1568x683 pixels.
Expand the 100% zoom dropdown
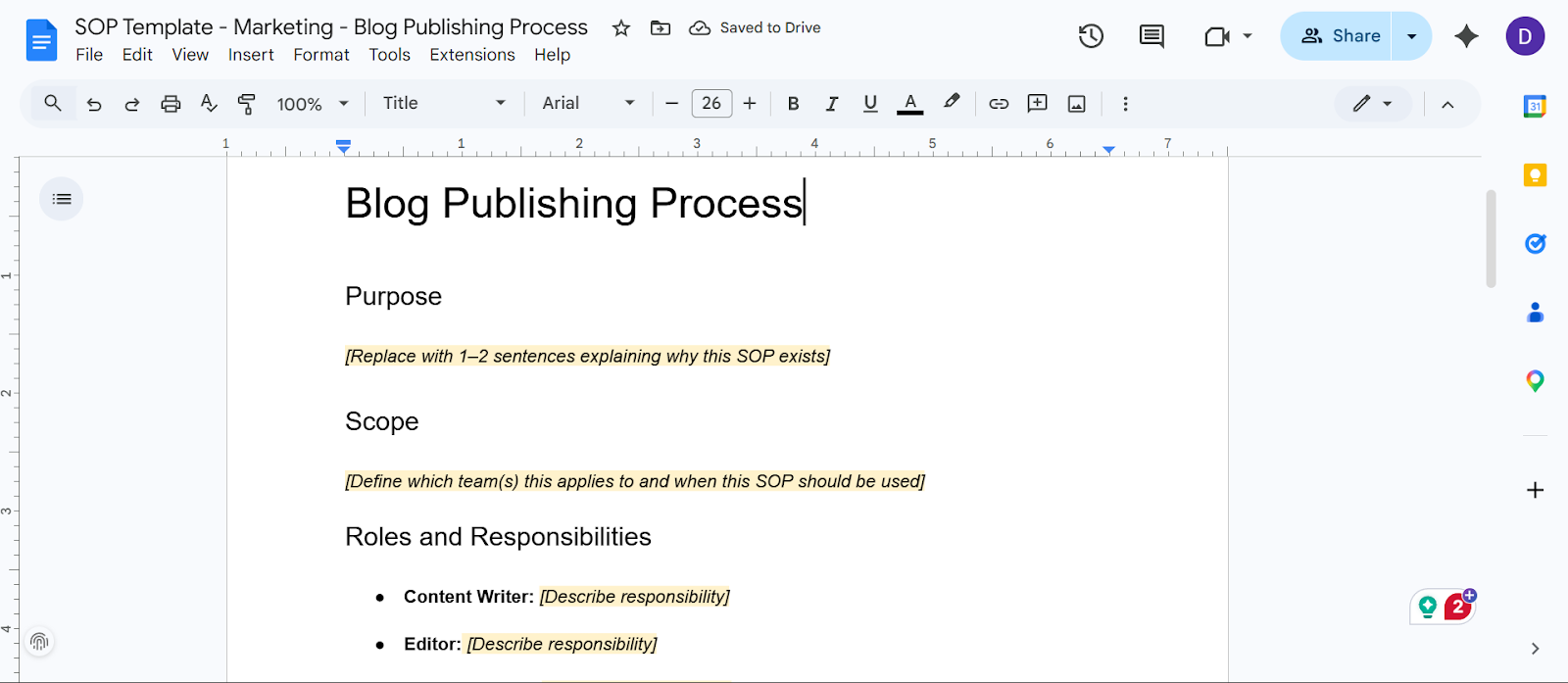(313, 104)
